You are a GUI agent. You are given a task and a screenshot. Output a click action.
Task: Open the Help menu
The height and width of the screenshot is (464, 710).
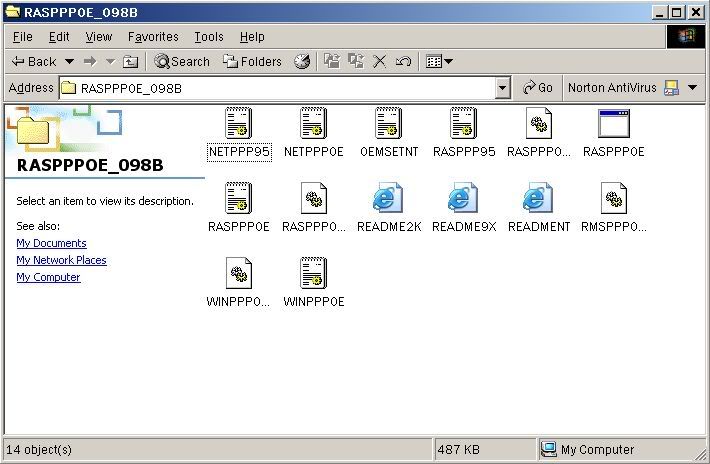(252, 37)
